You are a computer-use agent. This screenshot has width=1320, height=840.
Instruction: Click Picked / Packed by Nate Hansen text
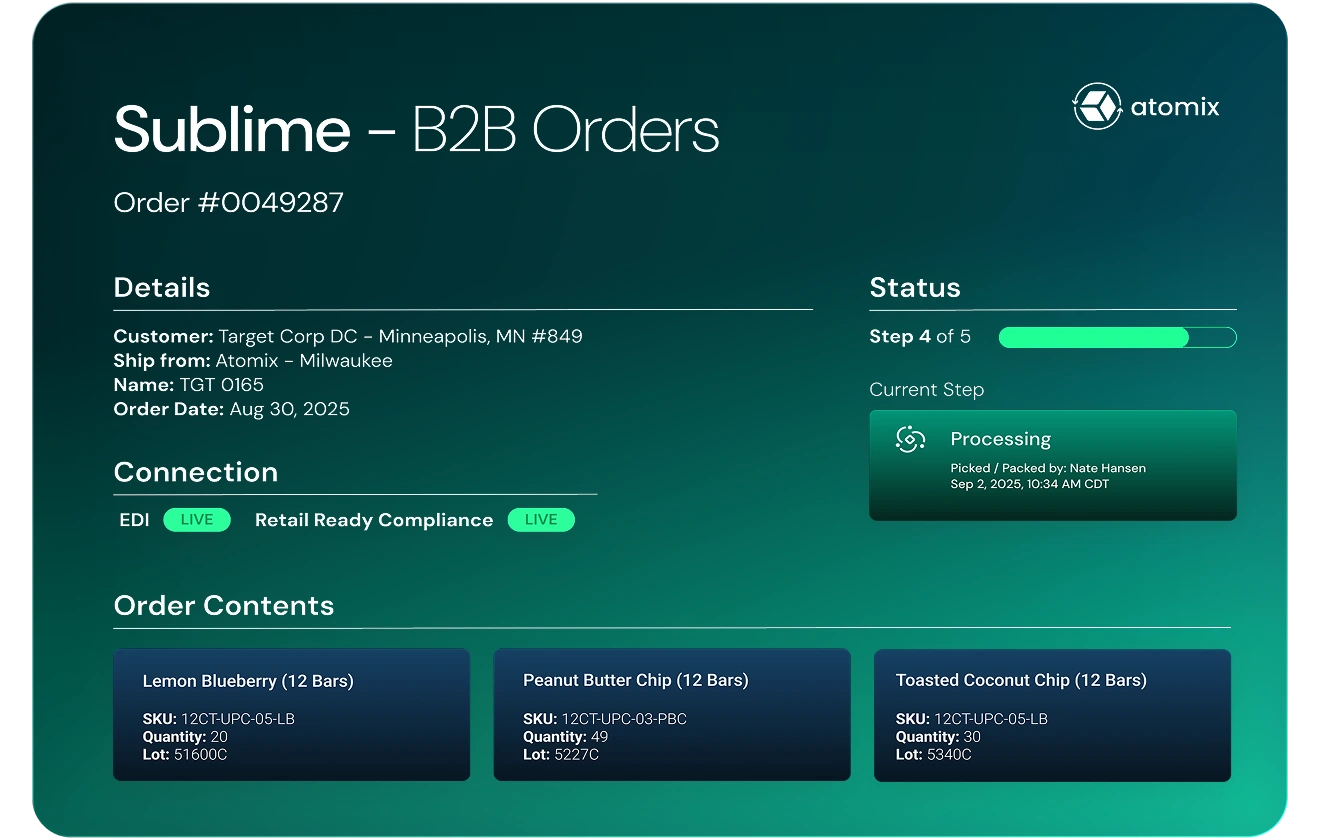tap(1048, 468)
